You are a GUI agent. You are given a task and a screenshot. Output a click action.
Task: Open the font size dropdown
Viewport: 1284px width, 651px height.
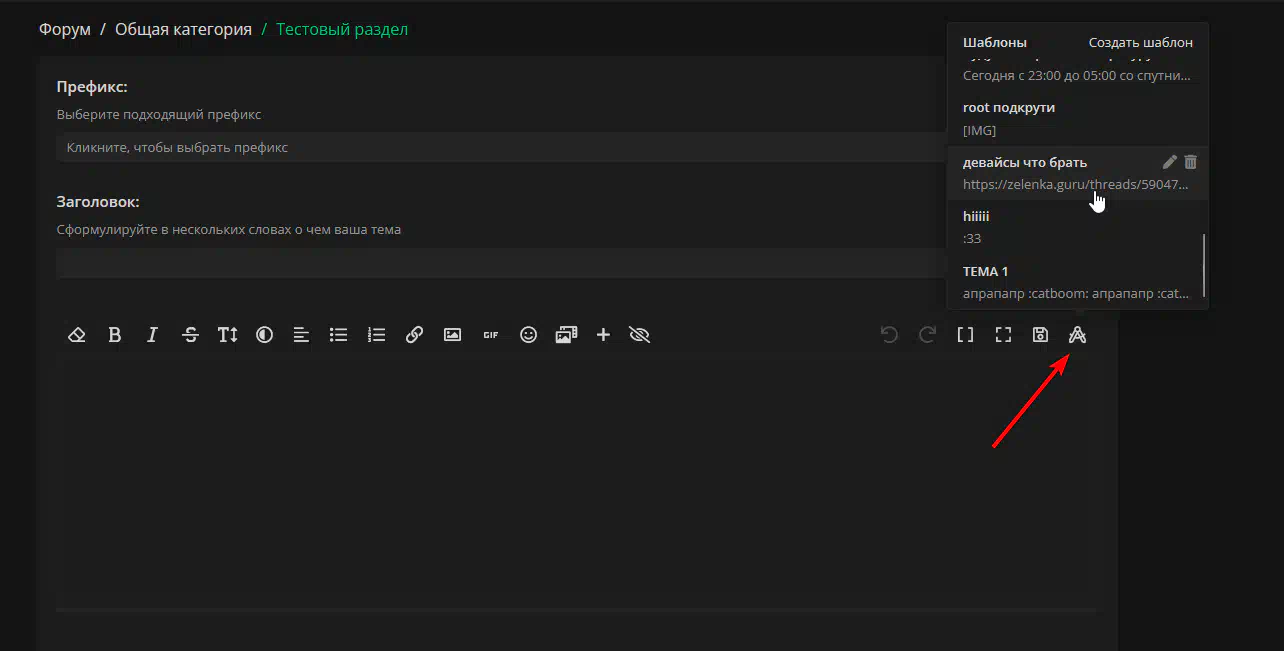pos(227,335)
